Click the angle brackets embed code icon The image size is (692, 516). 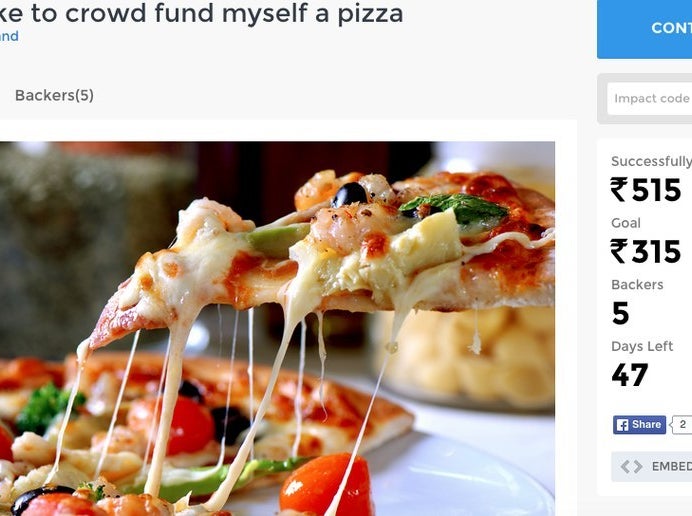[631, 467]
